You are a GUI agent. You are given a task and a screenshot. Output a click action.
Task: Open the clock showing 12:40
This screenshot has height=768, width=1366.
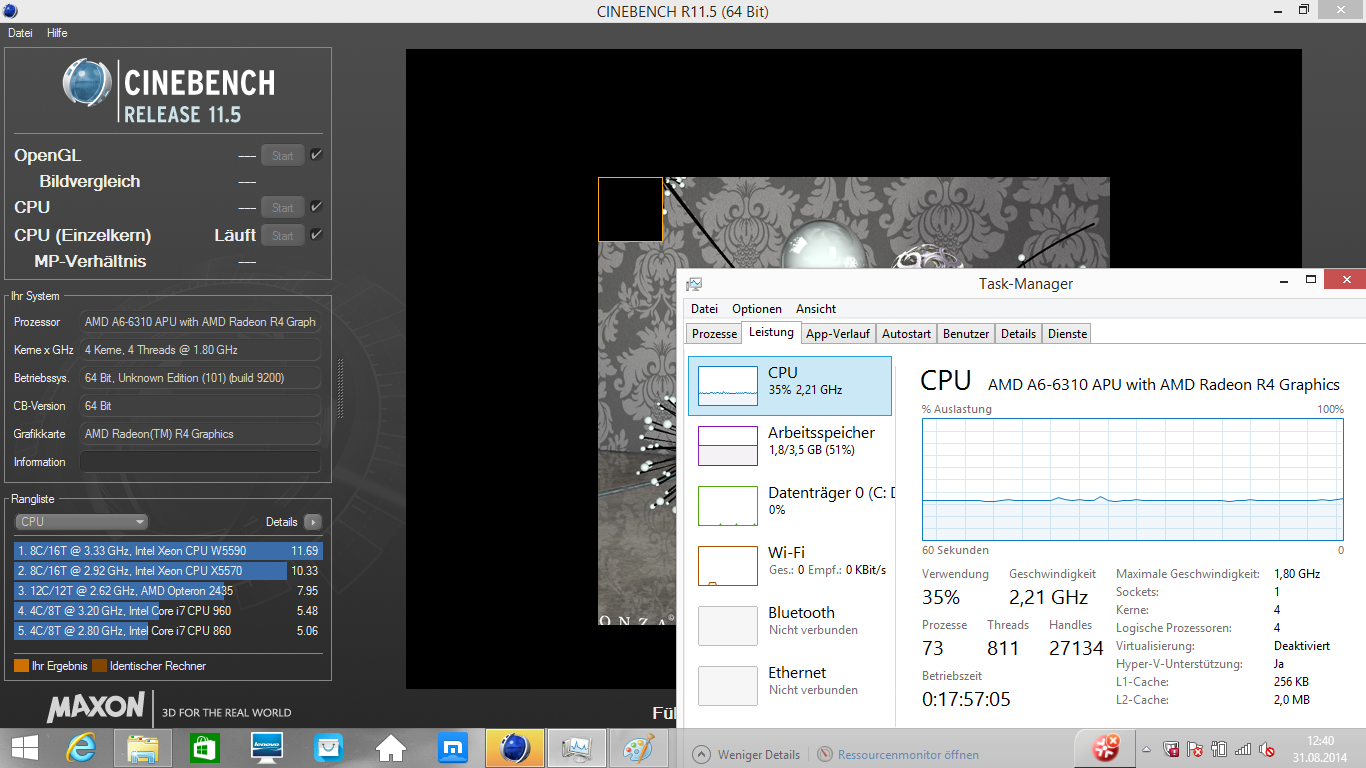pos(1321,748)
